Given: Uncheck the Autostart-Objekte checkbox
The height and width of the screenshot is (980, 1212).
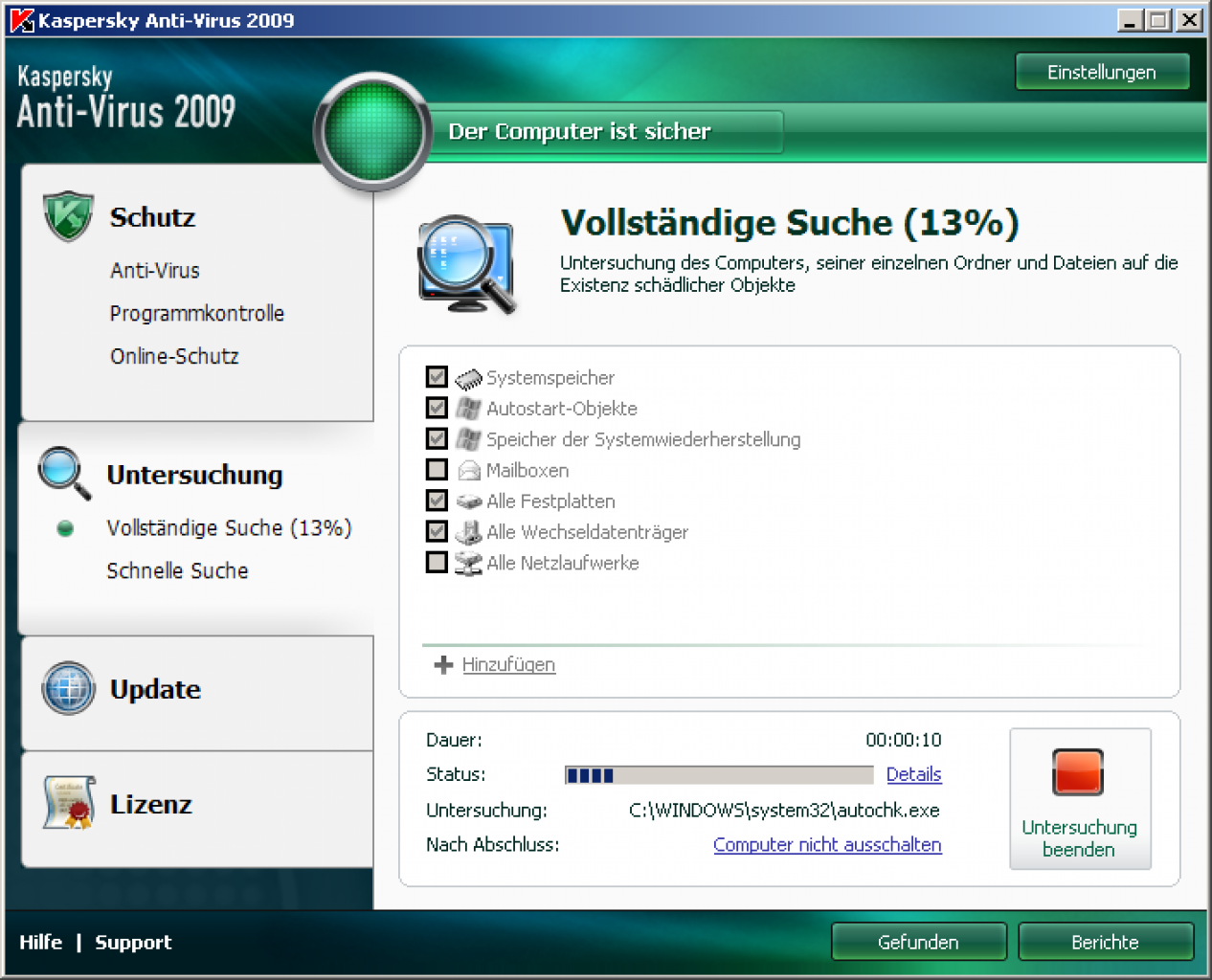Looking at the screenshot, I should click(437, 408).
